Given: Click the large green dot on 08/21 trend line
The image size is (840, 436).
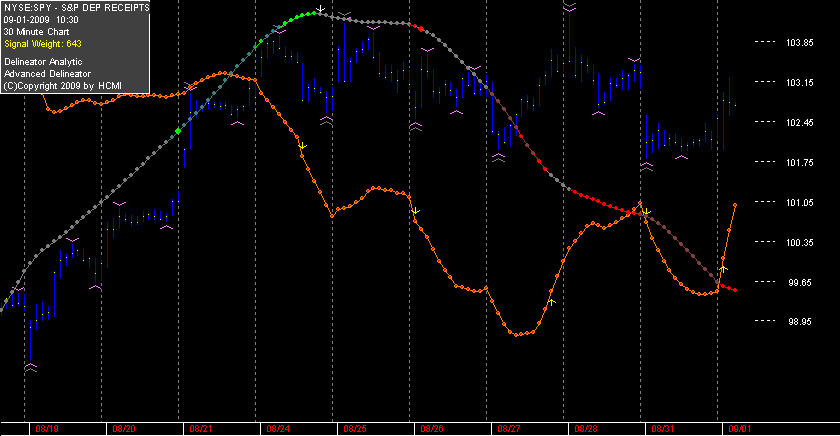Looking at the screenshot, I should [x=178, y=131].
